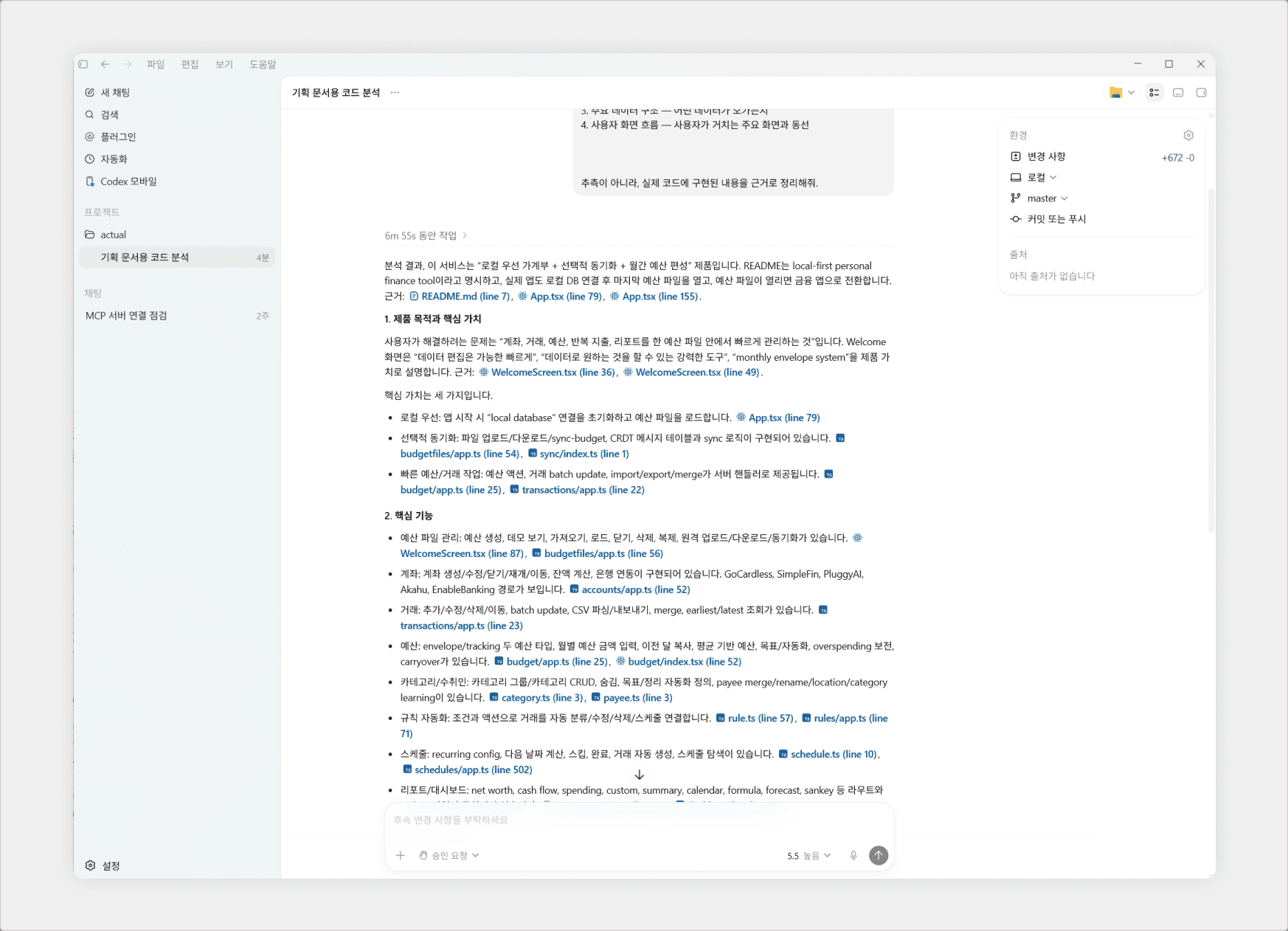
Task: Open the budgetfiles/app.ts (line 56) link
Action: click(x=598, y=553)
